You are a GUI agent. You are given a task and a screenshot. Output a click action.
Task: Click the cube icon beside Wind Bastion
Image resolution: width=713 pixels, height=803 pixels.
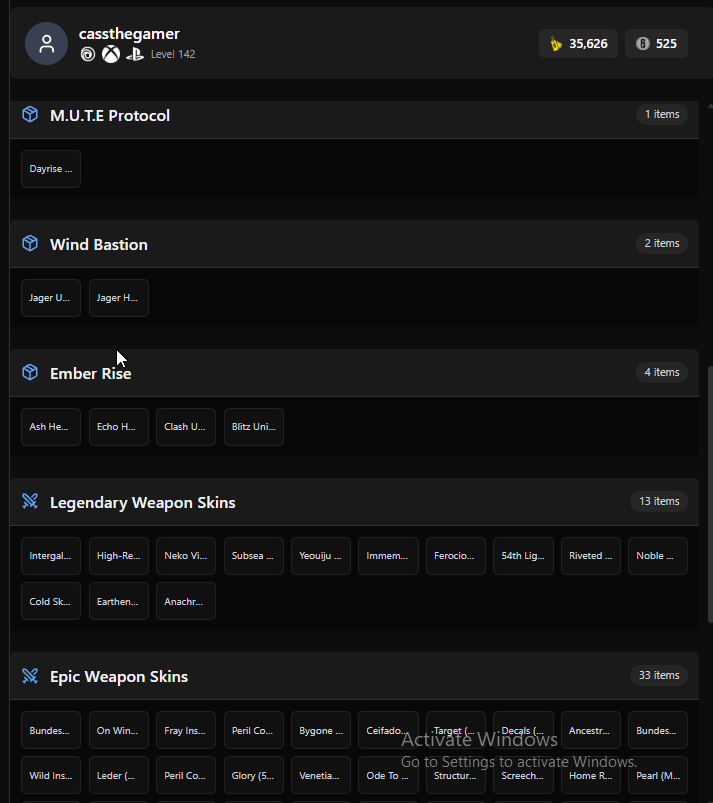pyautogui.click(x=30, y=243)
